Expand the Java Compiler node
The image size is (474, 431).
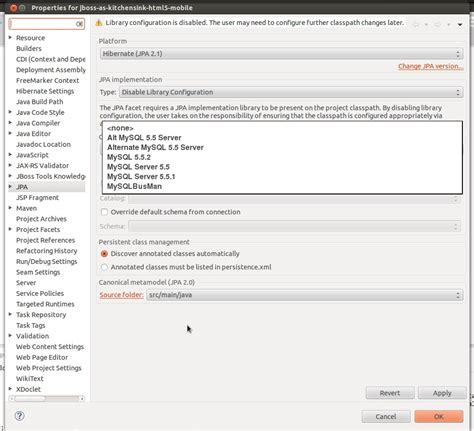(10, 123)
